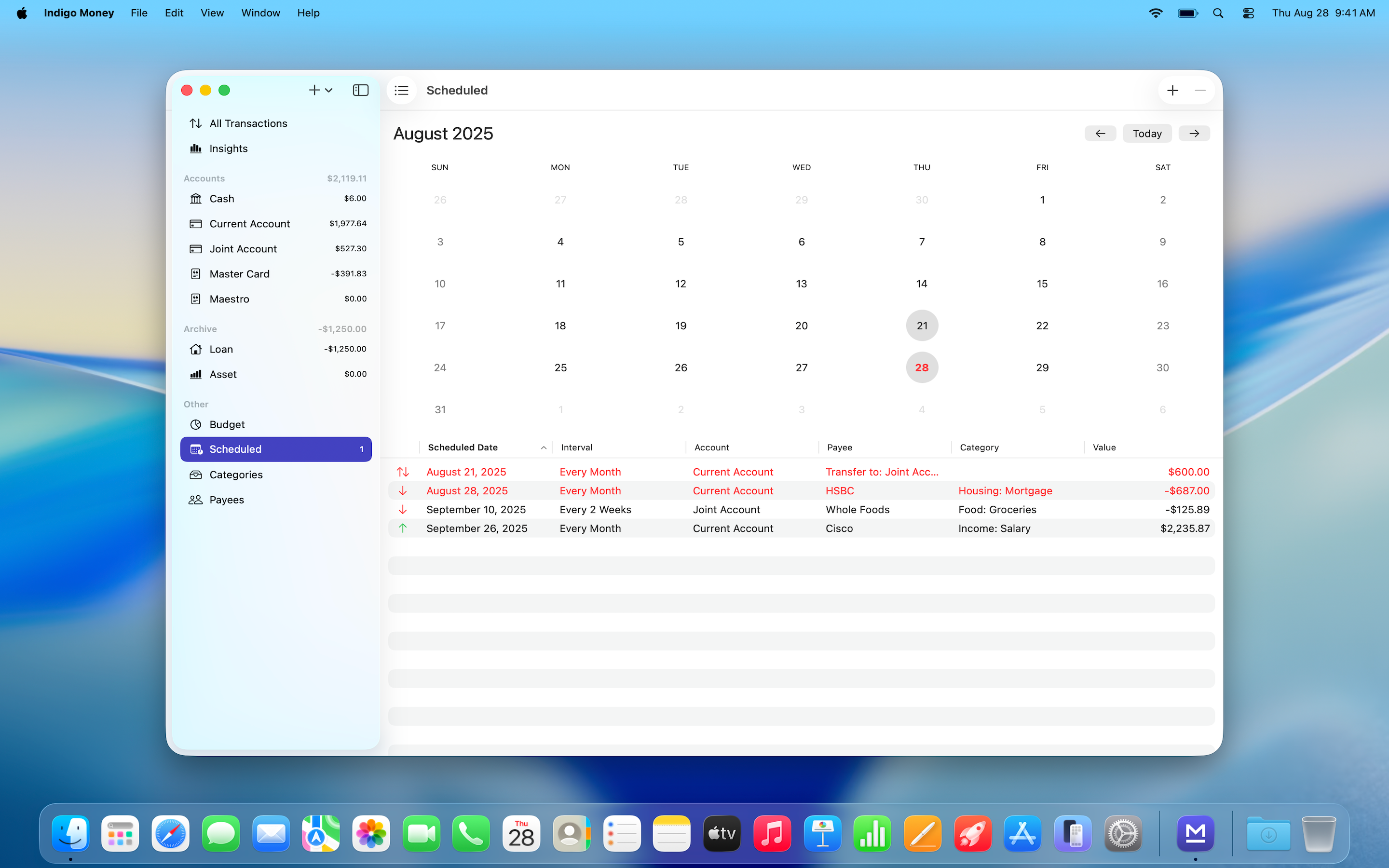The width and height of the screenshot is (1389, 868).
Task: Select day 31 in the calendar
Action: coord(440,409)
